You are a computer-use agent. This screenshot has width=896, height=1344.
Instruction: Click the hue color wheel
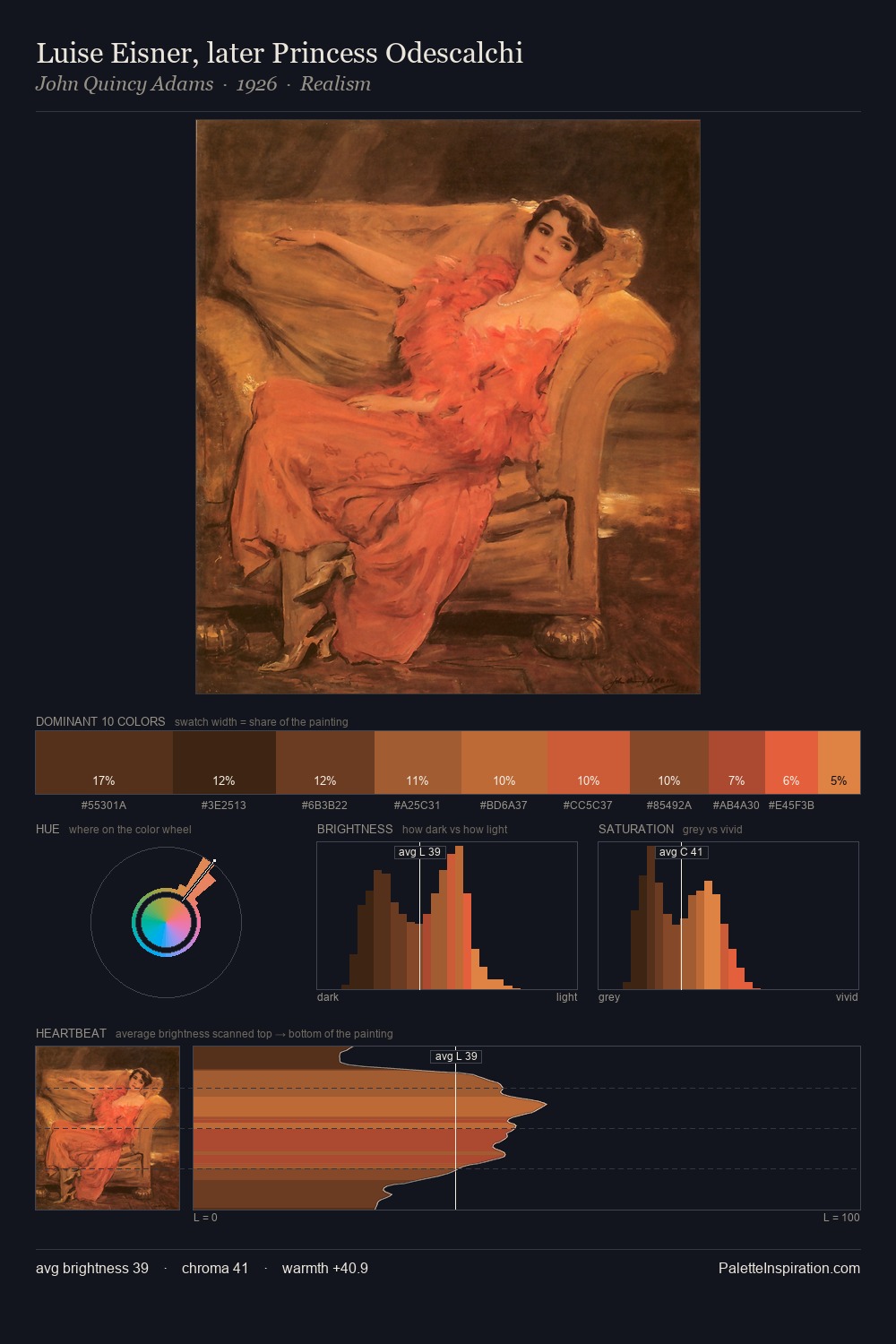click(166, 921)
